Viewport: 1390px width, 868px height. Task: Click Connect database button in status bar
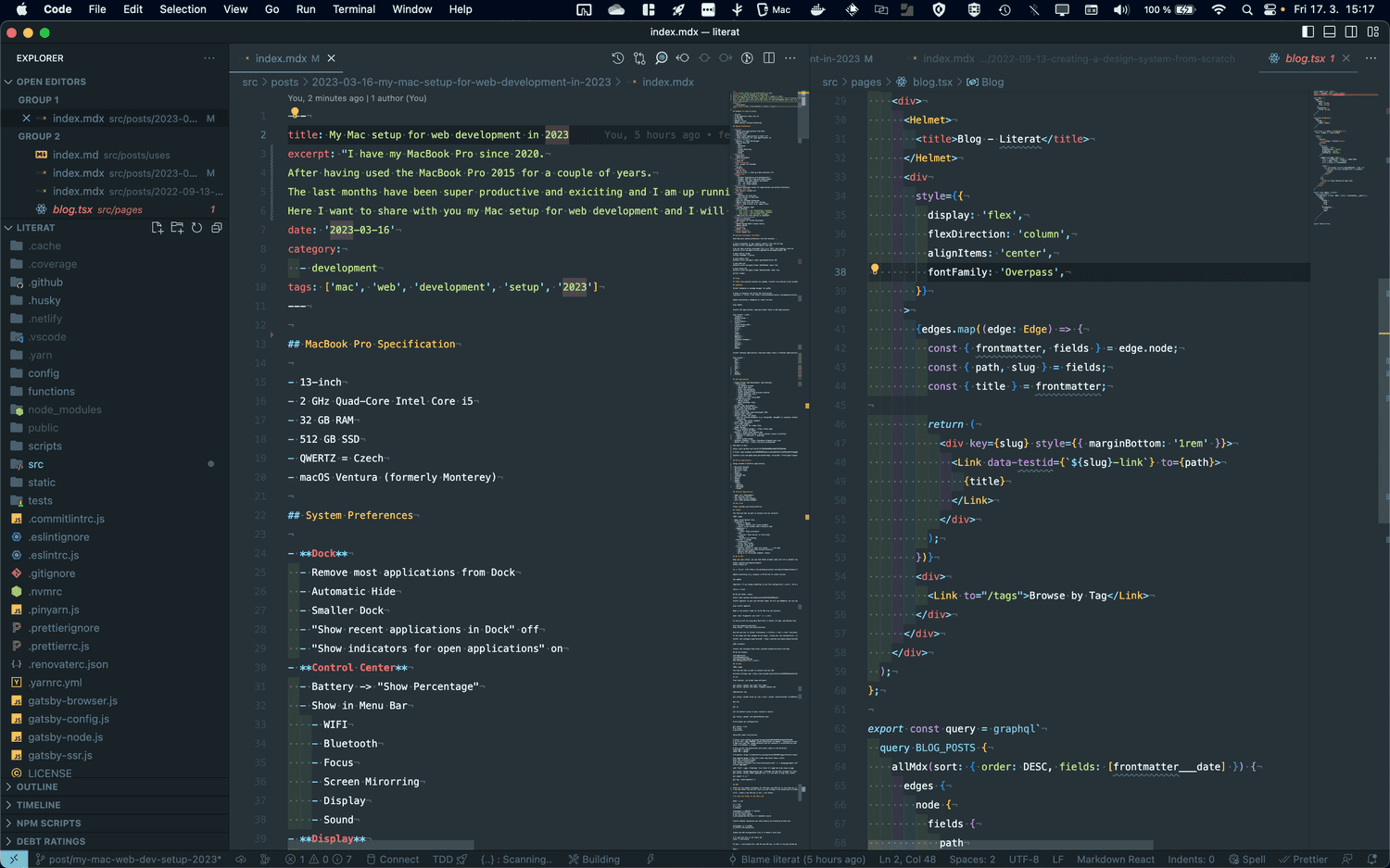[x=393, y=860]
